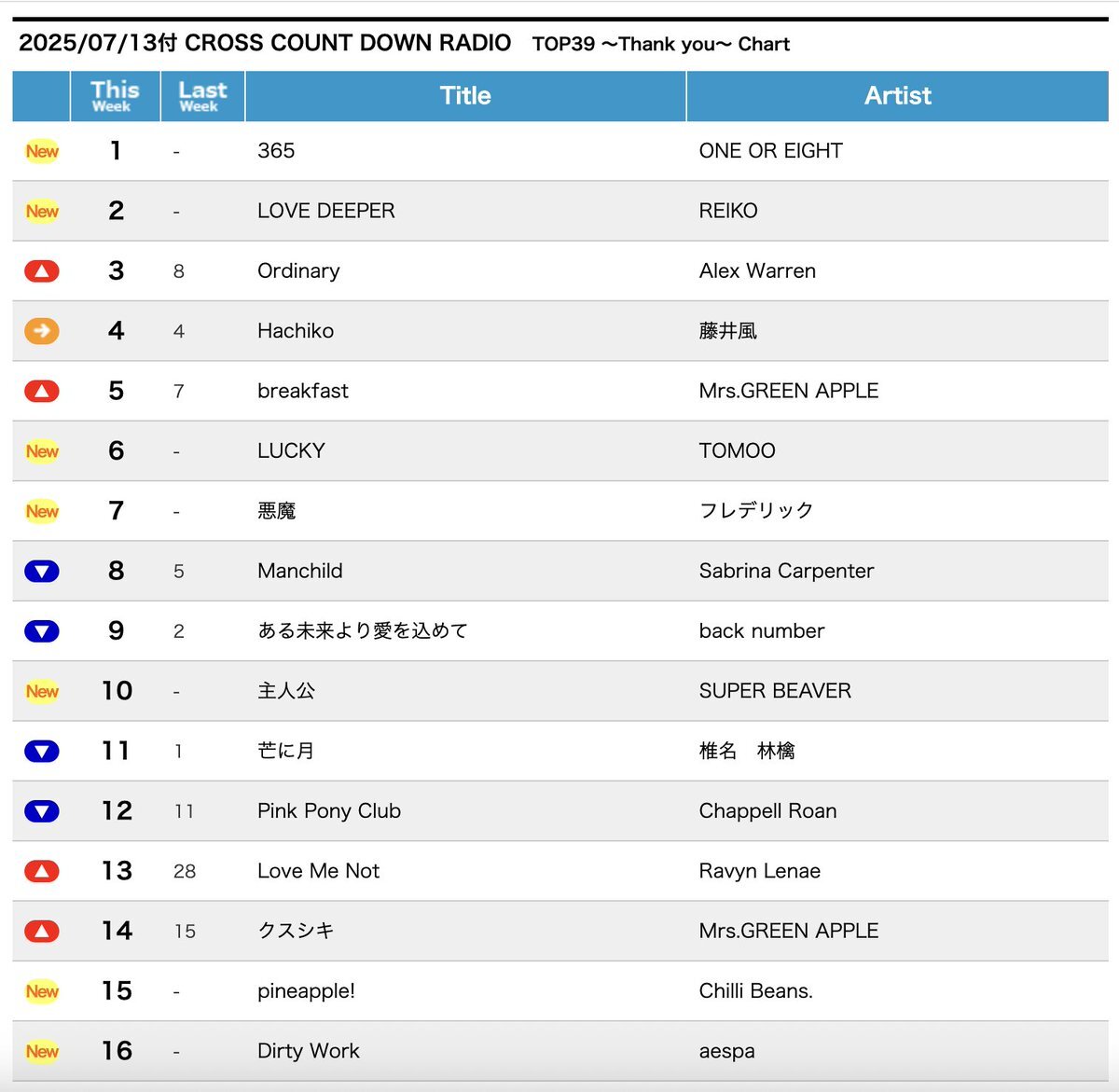Image resolution: width=1119 pixels, height=1092 pixels.
Task: Click the New badge beside LUCKY
Action: (x=42, y=451)
